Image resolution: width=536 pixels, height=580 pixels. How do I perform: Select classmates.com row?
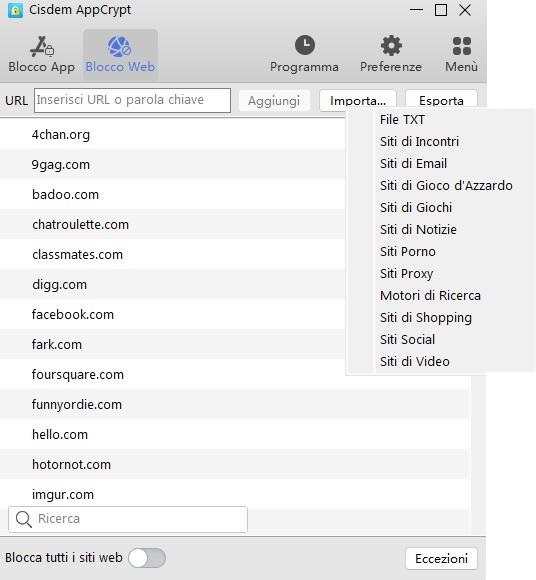click(x=172, y=254)
